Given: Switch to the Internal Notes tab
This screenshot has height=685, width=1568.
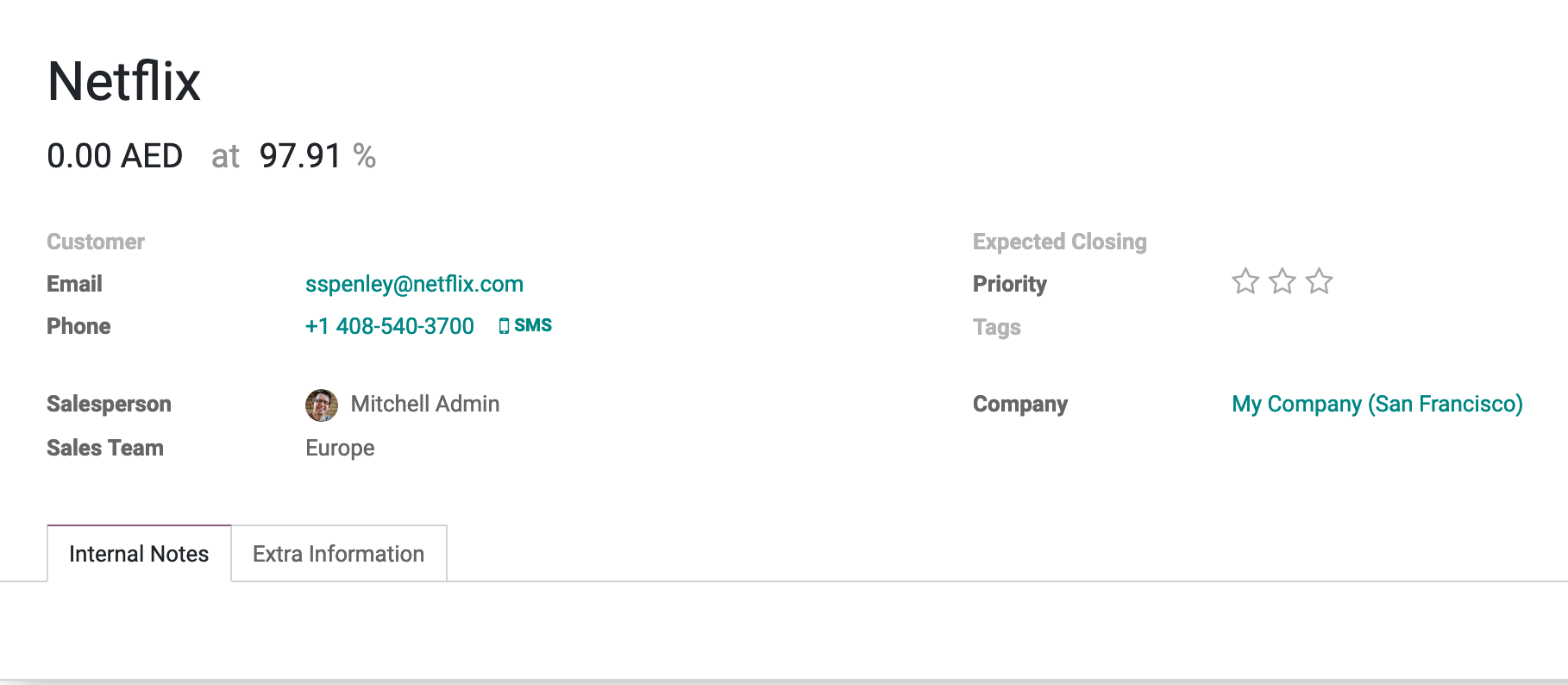Looking at the screenshot, I should click(x=139, y=554).
